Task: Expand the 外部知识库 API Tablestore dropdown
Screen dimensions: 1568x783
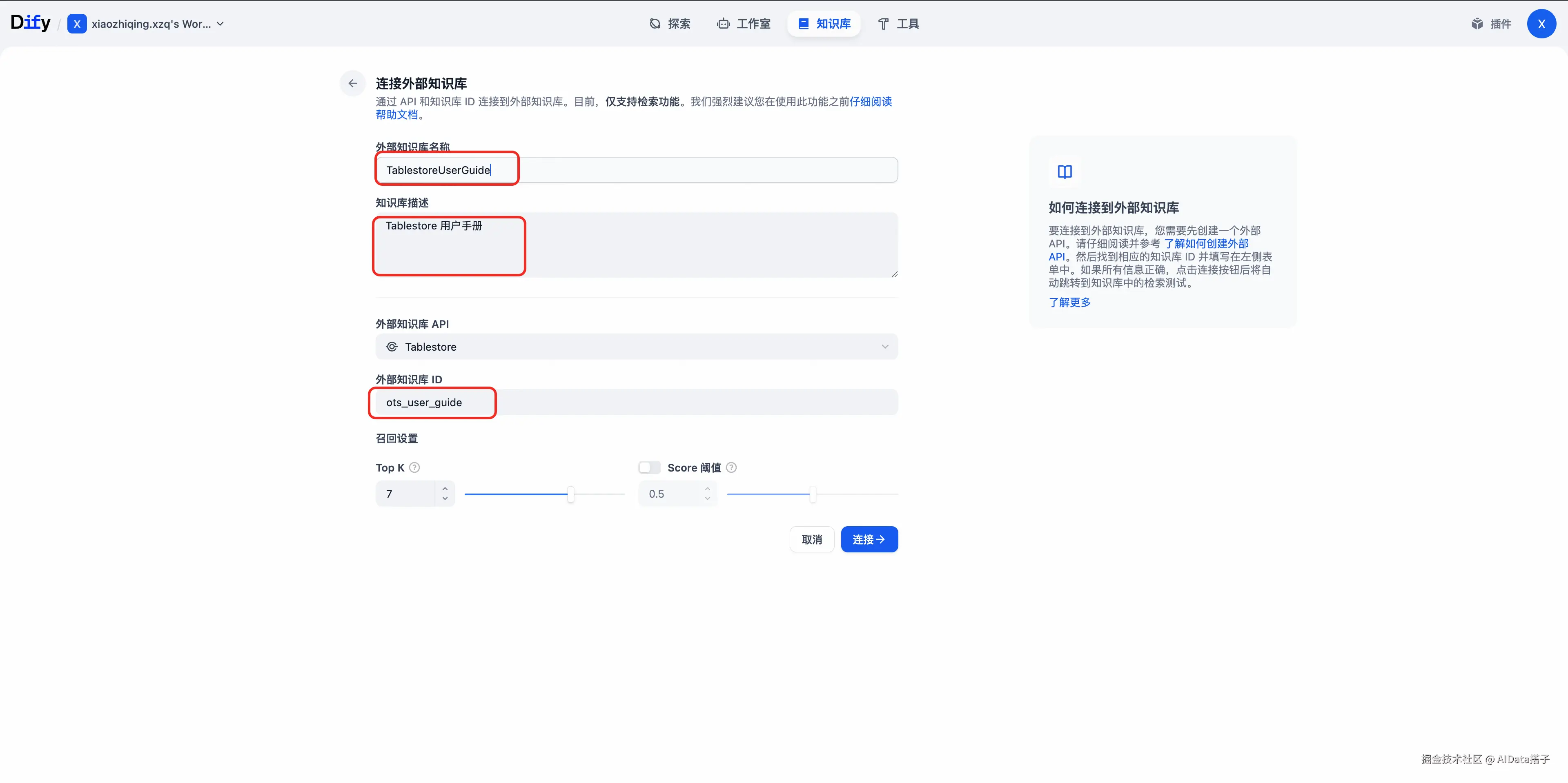Action: (x=637, y=347)
